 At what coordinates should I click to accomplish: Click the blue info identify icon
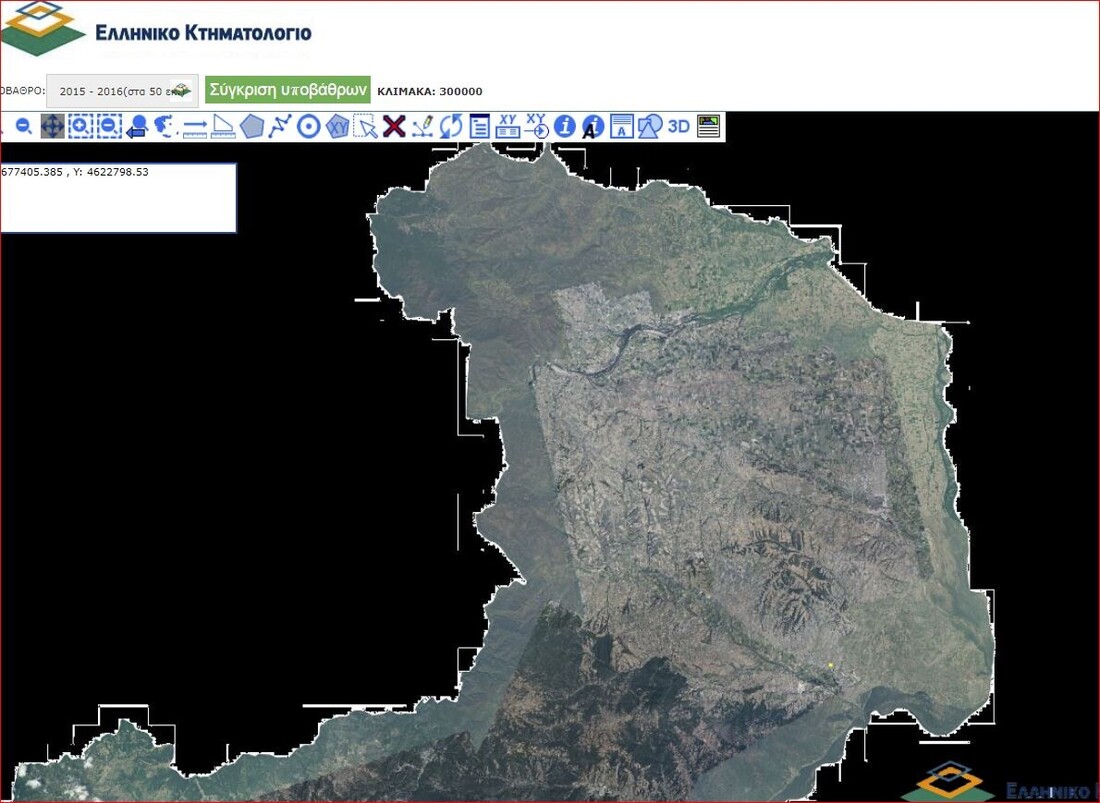(565, 127)
